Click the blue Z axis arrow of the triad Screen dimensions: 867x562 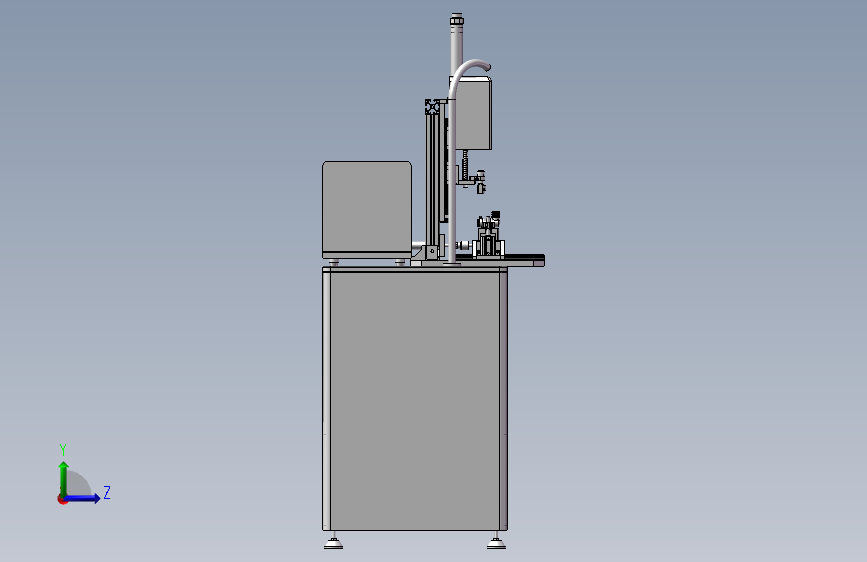coord(83,498)
